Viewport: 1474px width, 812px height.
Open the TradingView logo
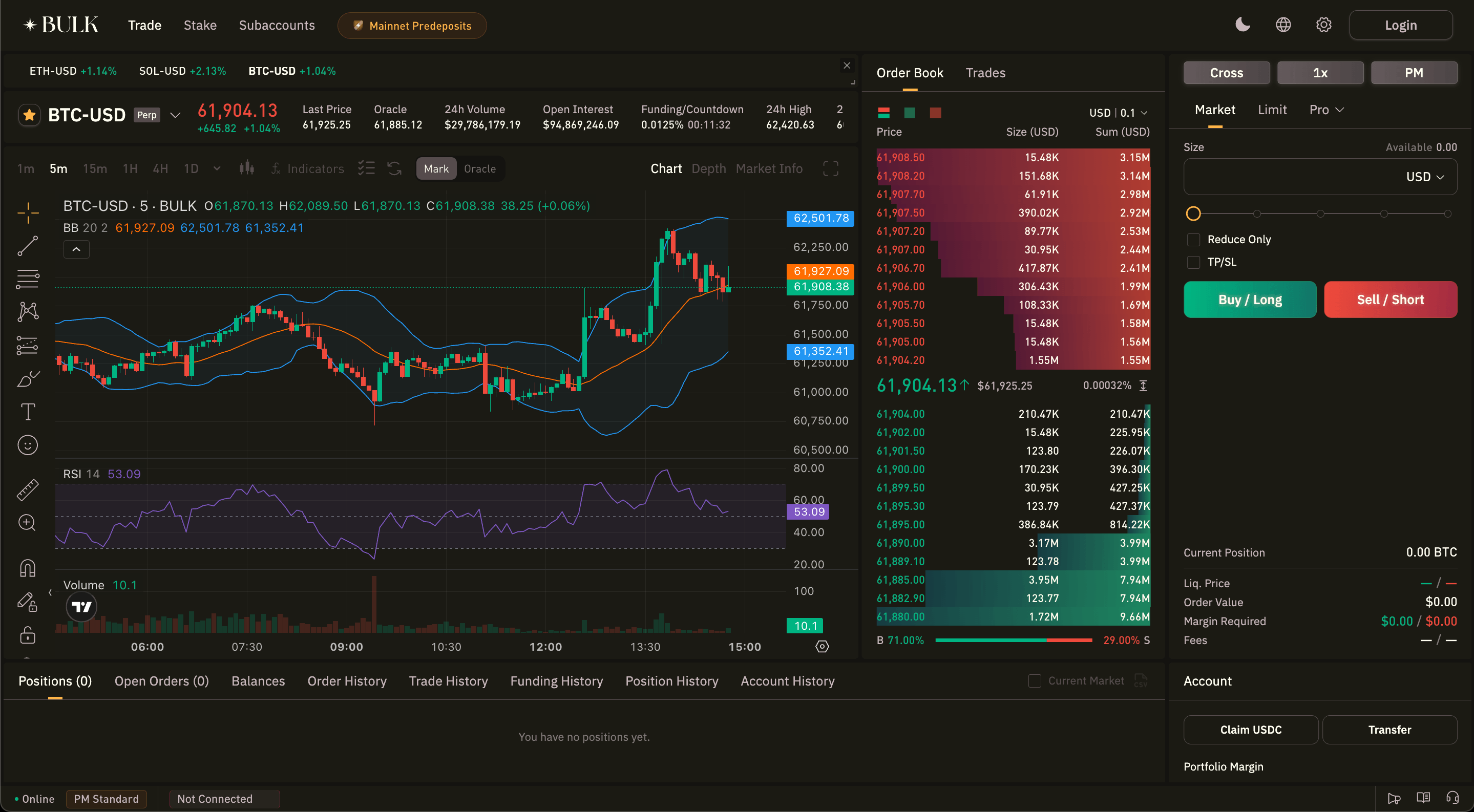tap(81, 607)
